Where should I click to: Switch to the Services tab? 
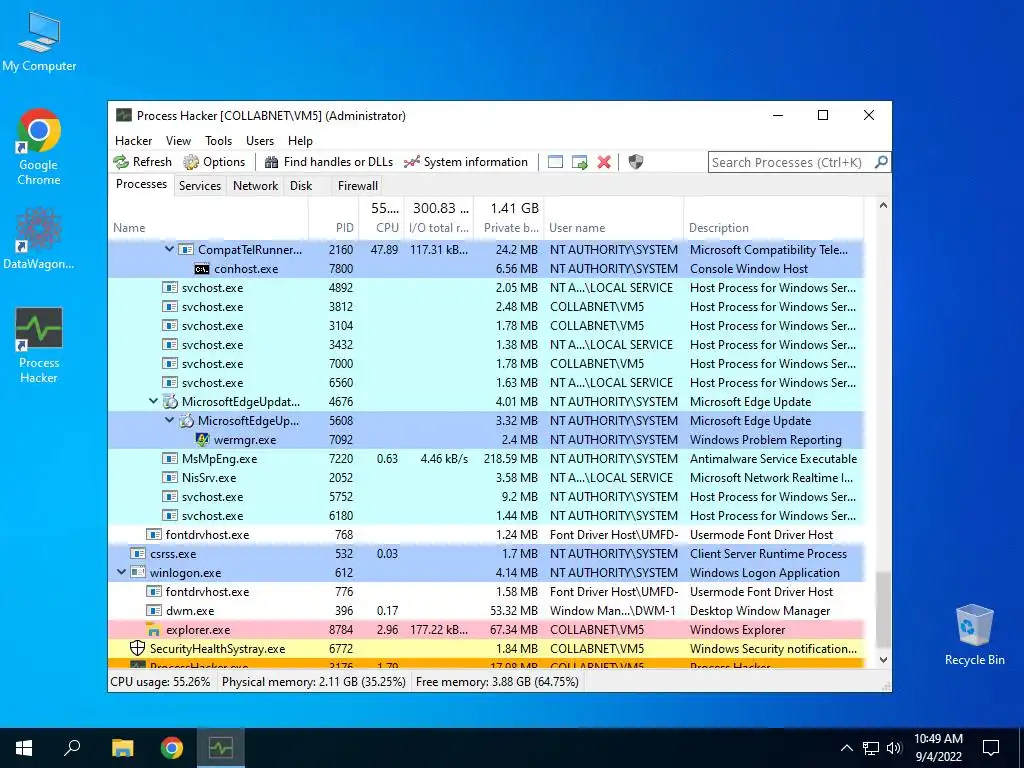[200, 185]
